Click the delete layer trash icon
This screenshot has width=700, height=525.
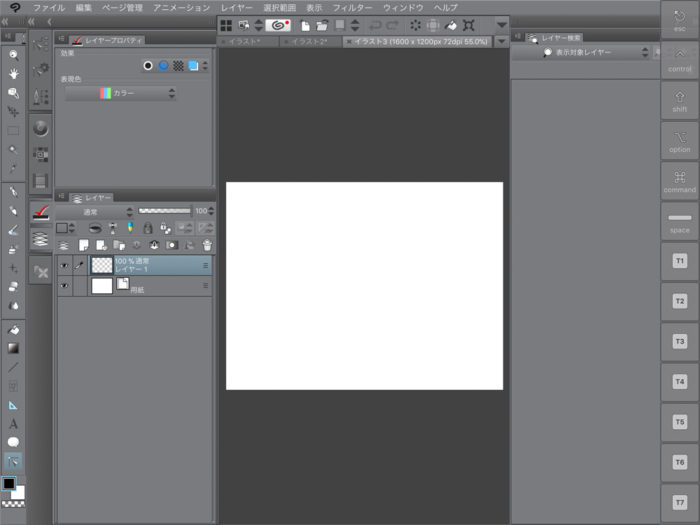(x=207, y=245)
